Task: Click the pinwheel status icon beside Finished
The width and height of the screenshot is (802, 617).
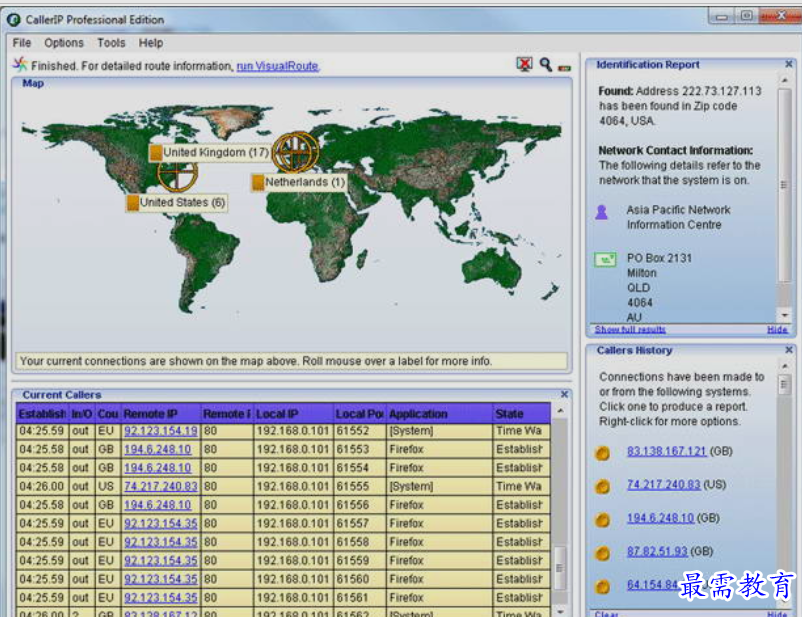Action: tap(20, 64)
